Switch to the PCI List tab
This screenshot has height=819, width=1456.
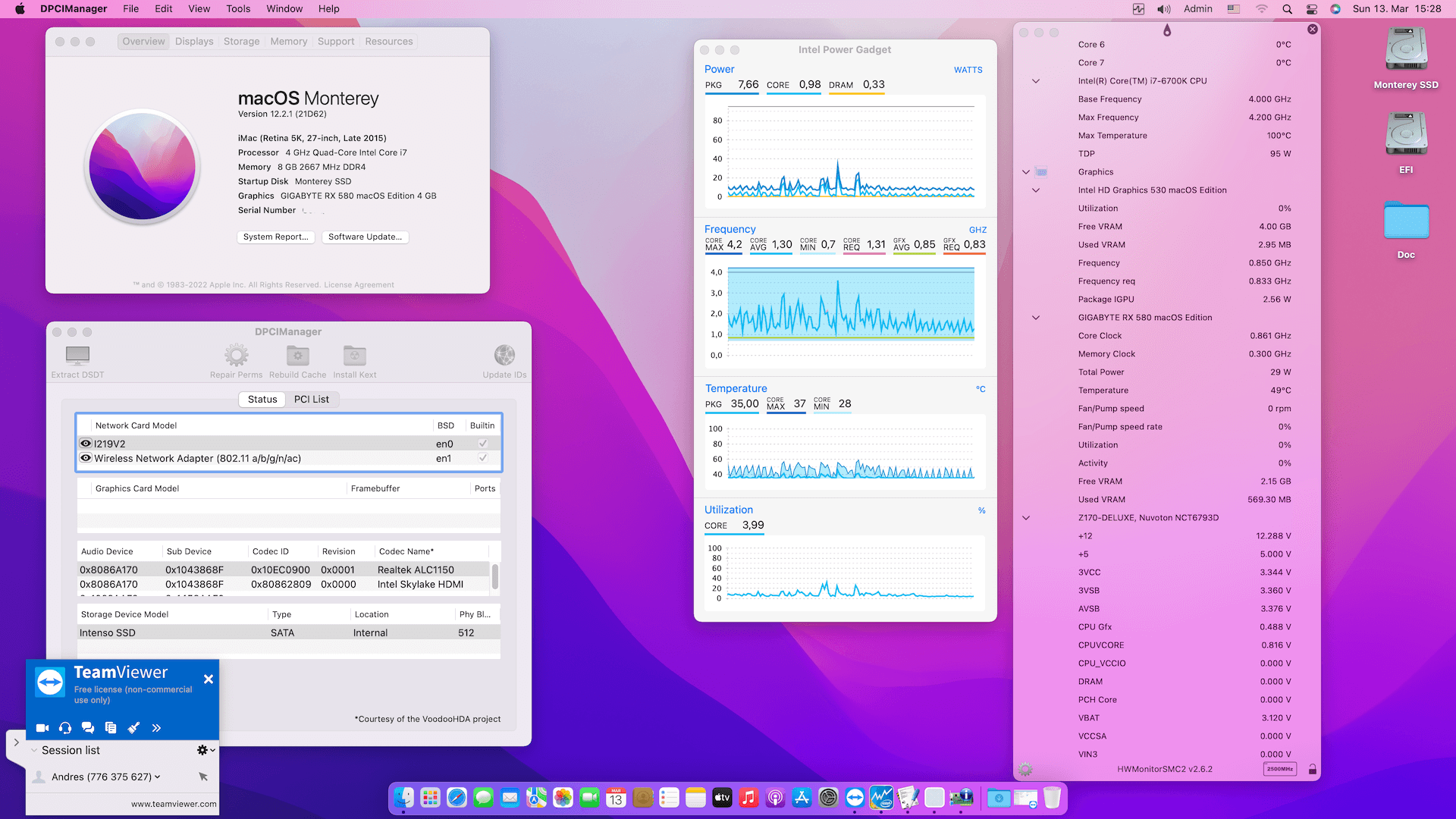(312, 399)
